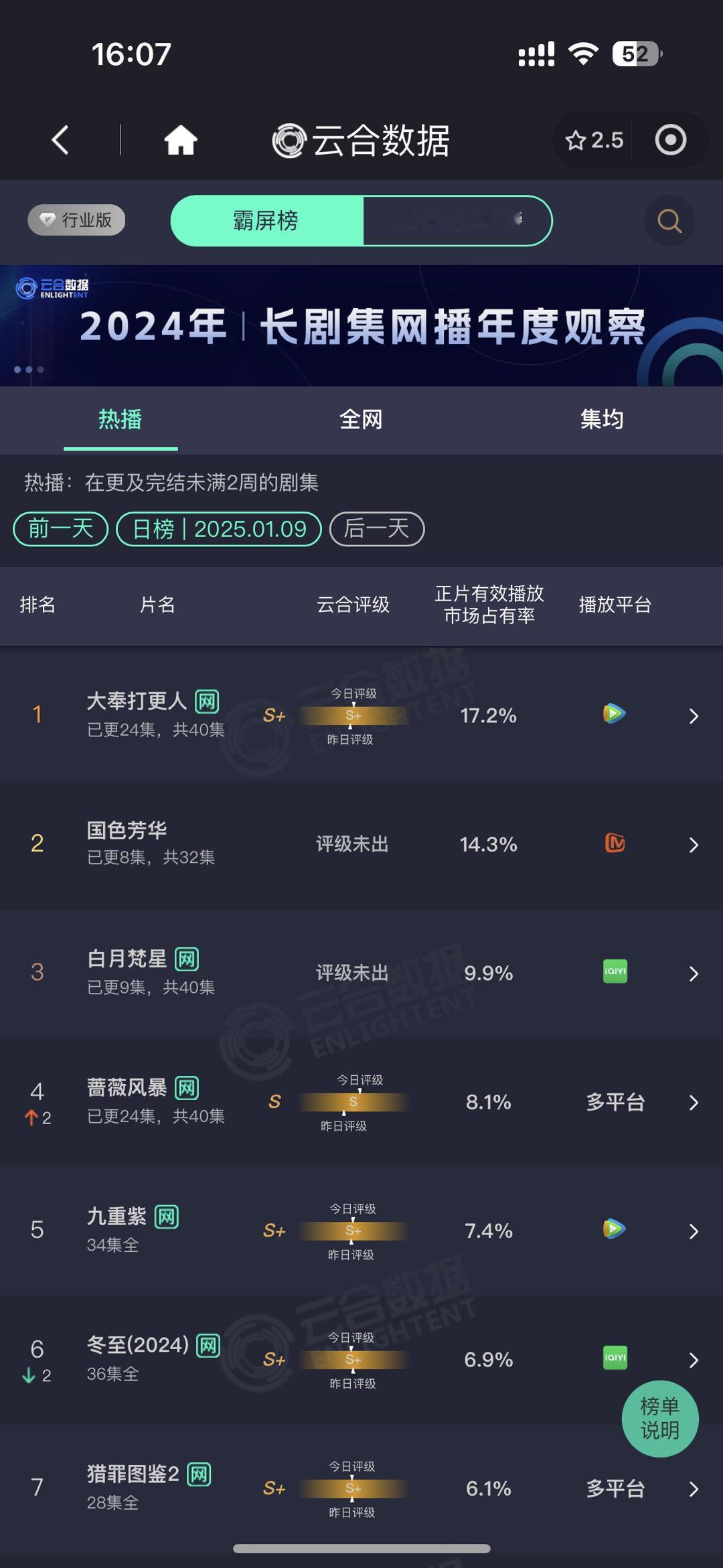Switch to the right segment beside 霸屏榜
The height and width of the screenshot is (1568, 723).
459,220
